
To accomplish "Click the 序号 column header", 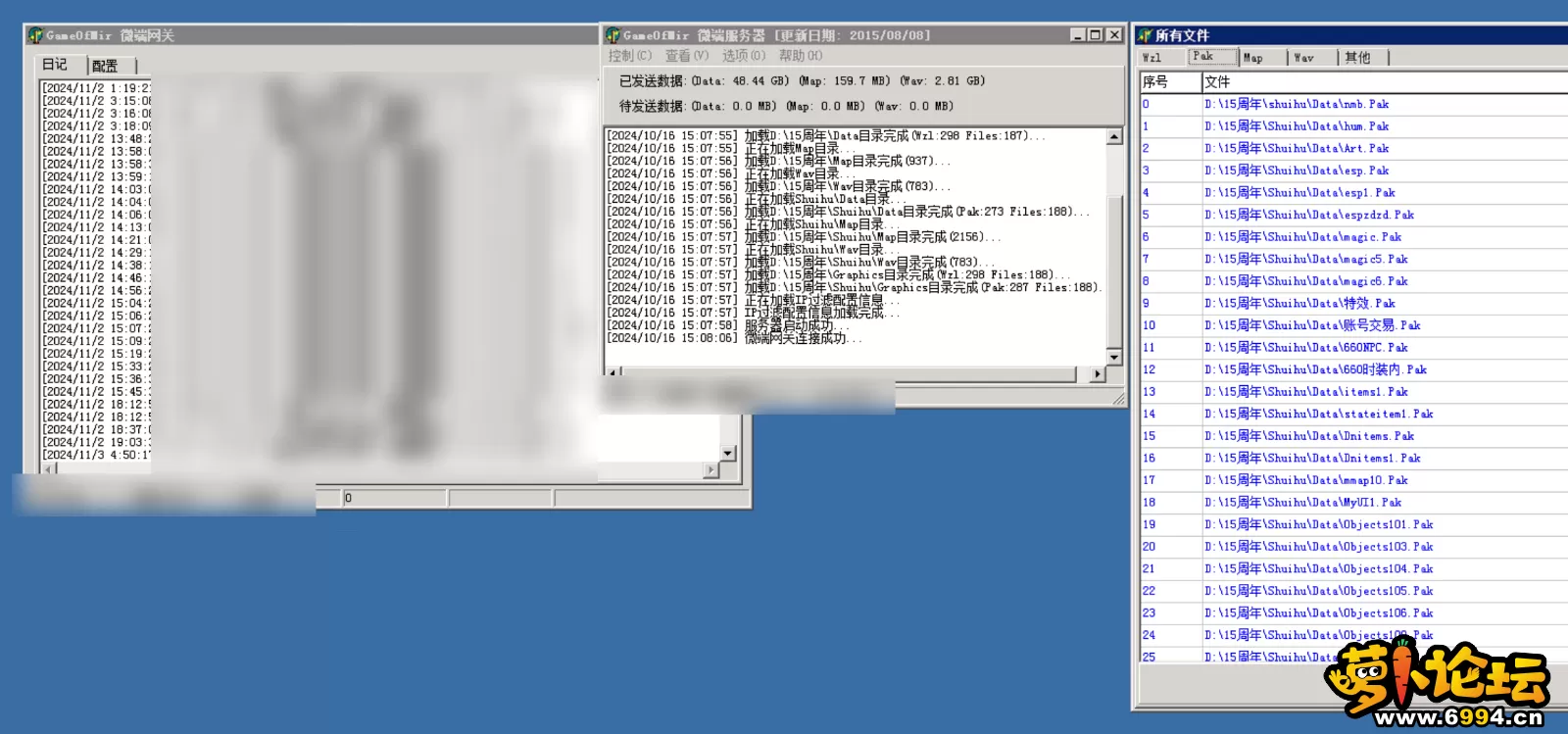I will pos(1169,81).
